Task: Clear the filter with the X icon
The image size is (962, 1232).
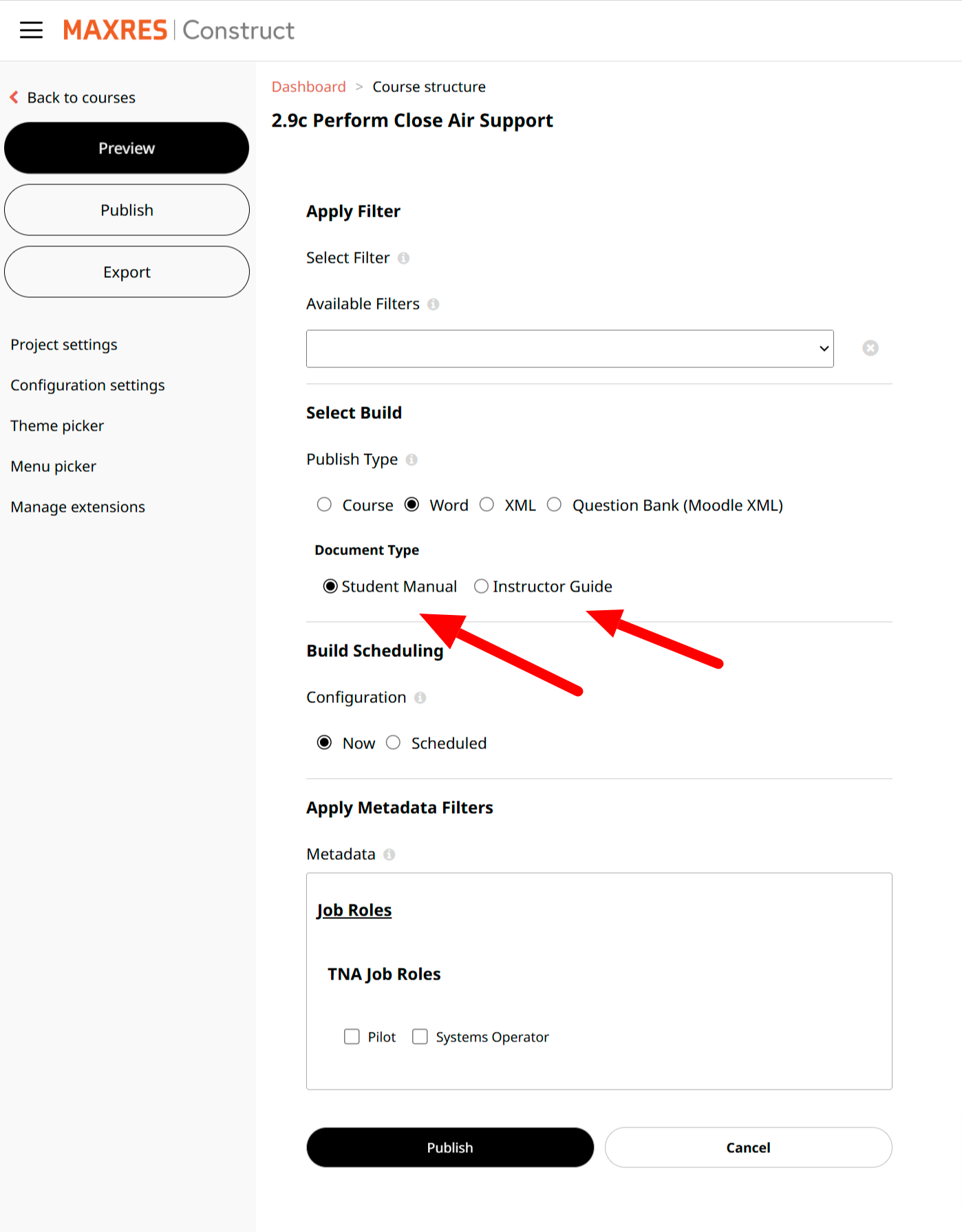Action: (870, 348)
